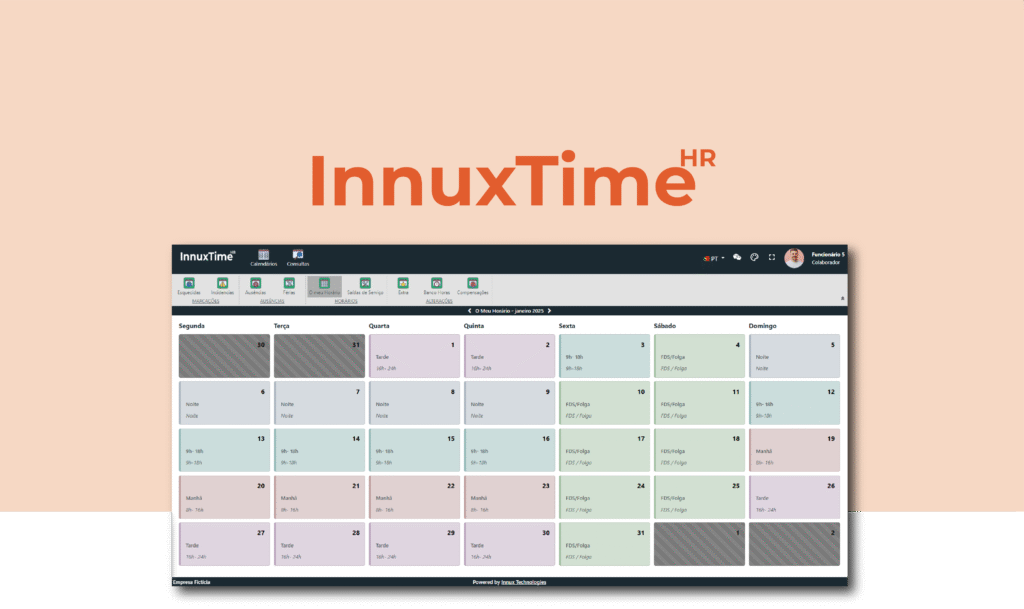Select day 13 calendar cell
The width and height of the screenshot is (1024, 609).
pyautogui.click(x=224, y=450)
